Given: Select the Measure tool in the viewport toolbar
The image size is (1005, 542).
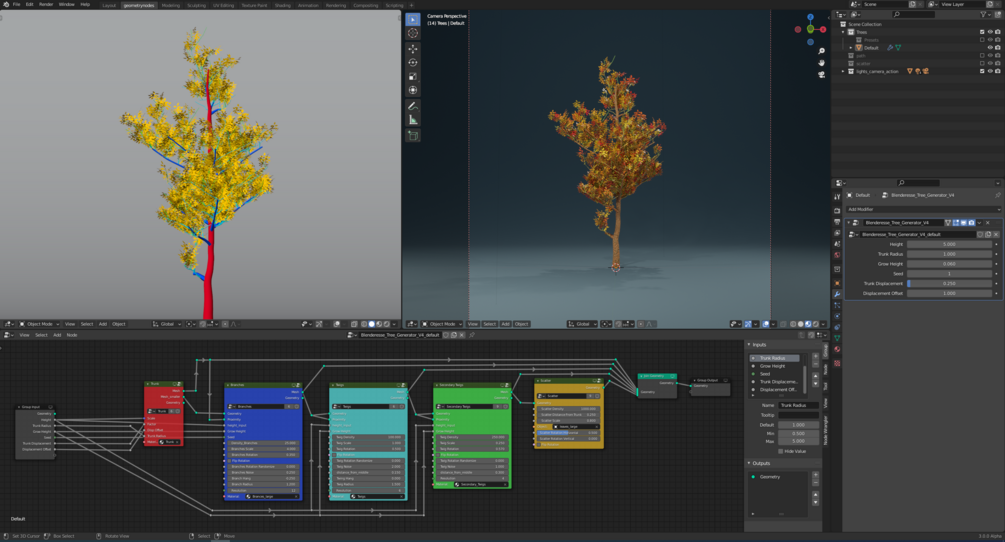Looking at the screenshot, I should (x=413, y=119).
